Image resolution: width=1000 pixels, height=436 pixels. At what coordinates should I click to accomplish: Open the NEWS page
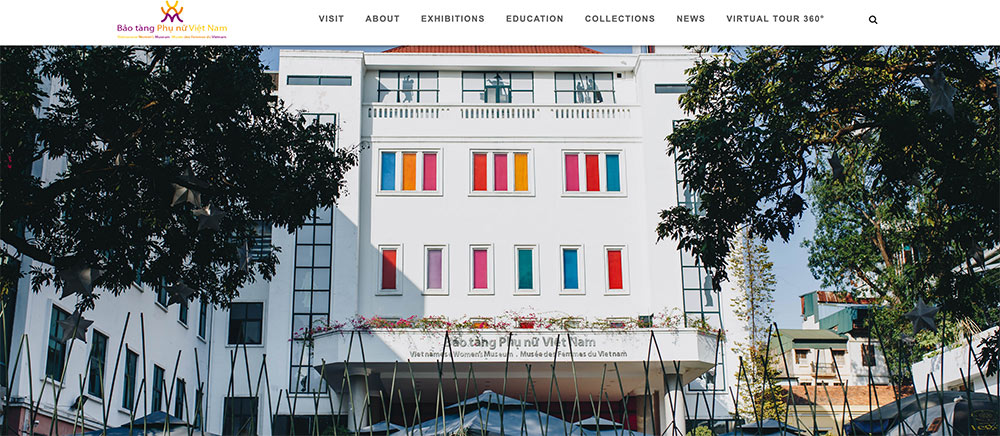tap(691, 19)
